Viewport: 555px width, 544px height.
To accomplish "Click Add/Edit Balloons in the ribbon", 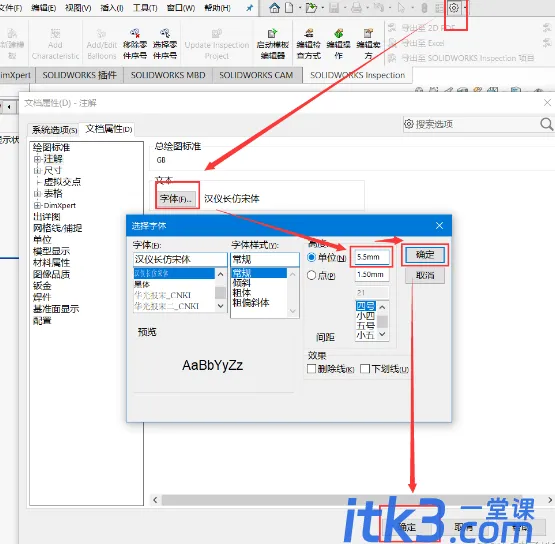I will click(102, 44).
